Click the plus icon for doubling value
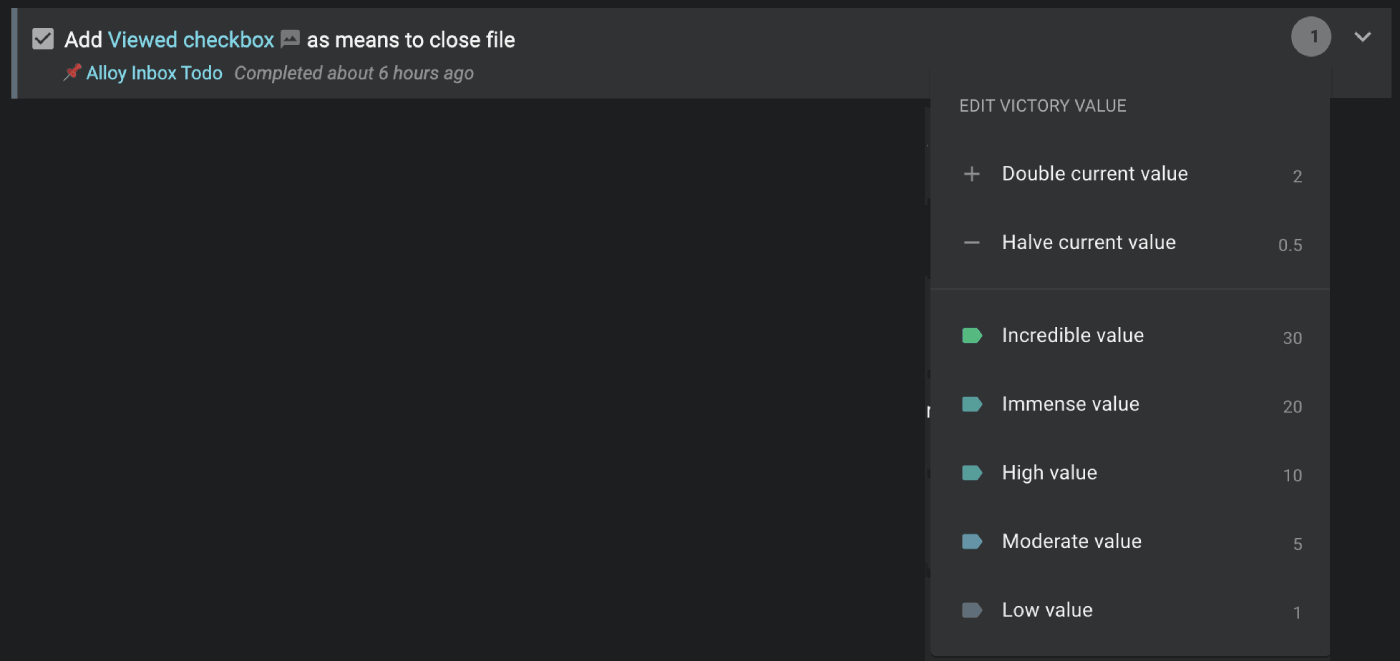Viewport: 1400px width, 661px height. [x=971, y=174]
